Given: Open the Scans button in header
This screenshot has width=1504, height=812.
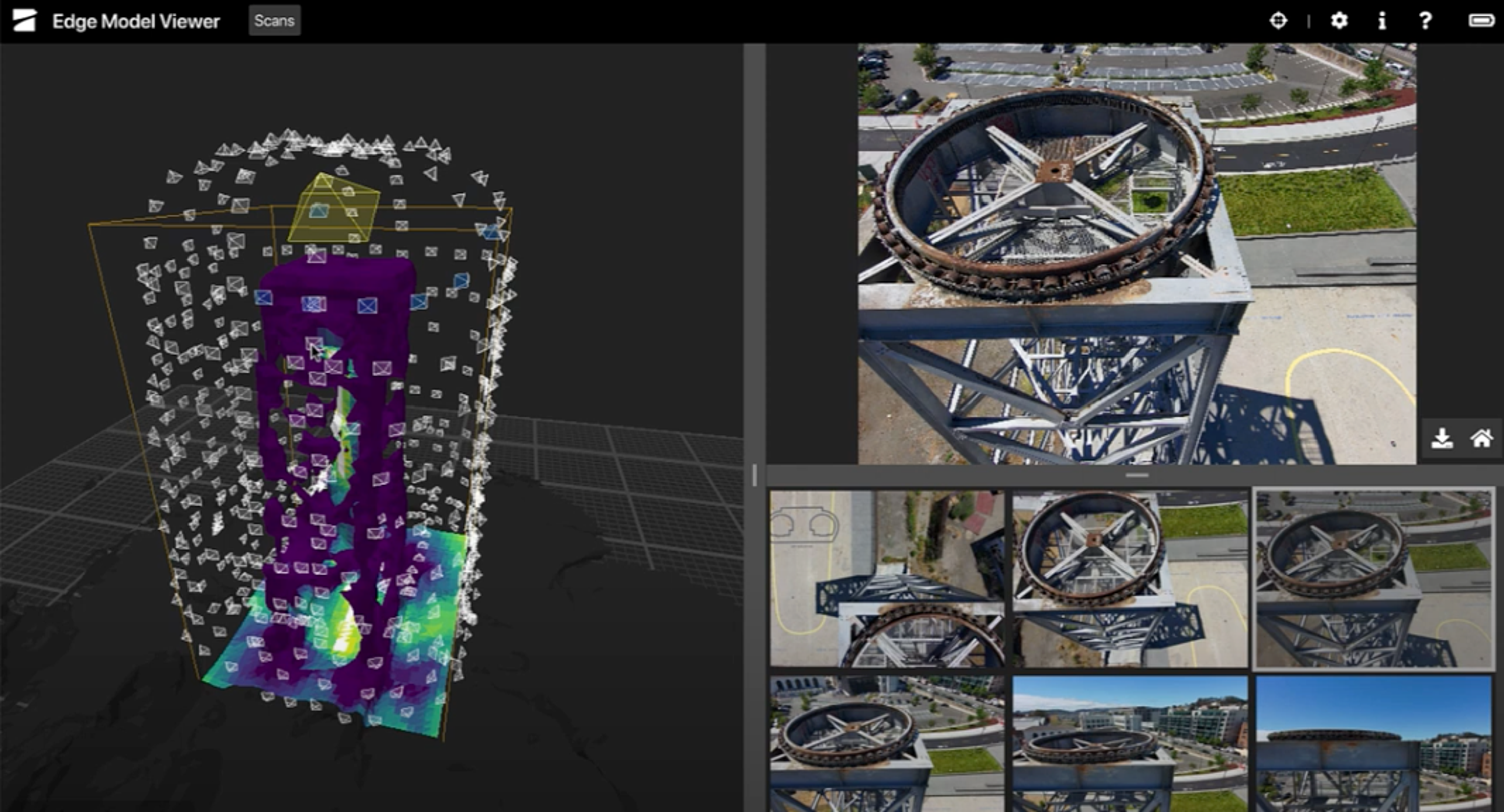Looking at the screenshot, I should (x=274, y=21).
